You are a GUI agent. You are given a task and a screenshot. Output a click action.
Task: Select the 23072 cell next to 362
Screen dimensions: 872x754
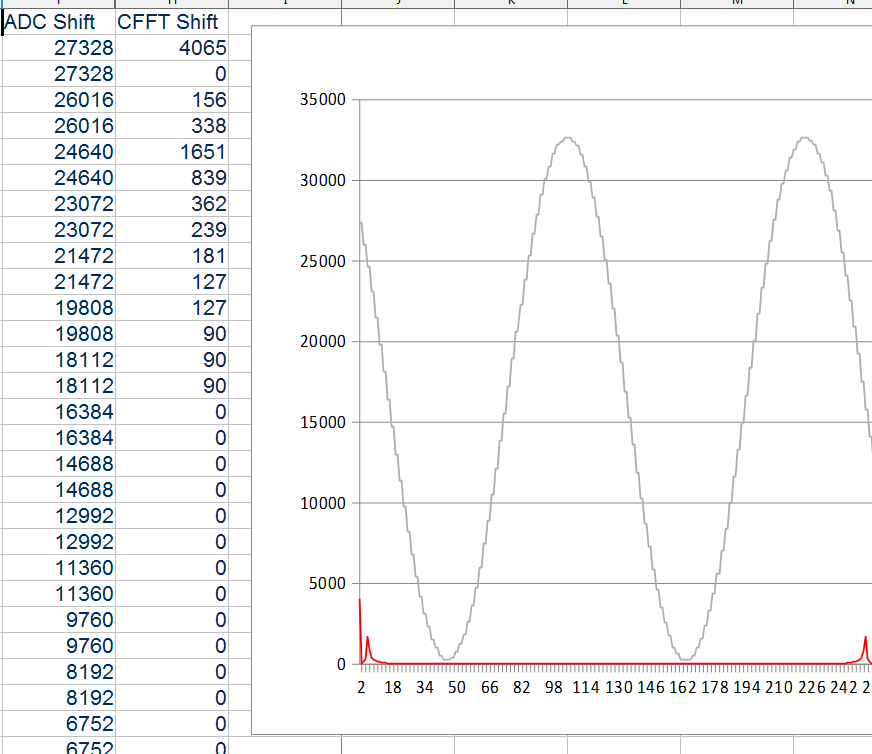[x=58, y=204]
